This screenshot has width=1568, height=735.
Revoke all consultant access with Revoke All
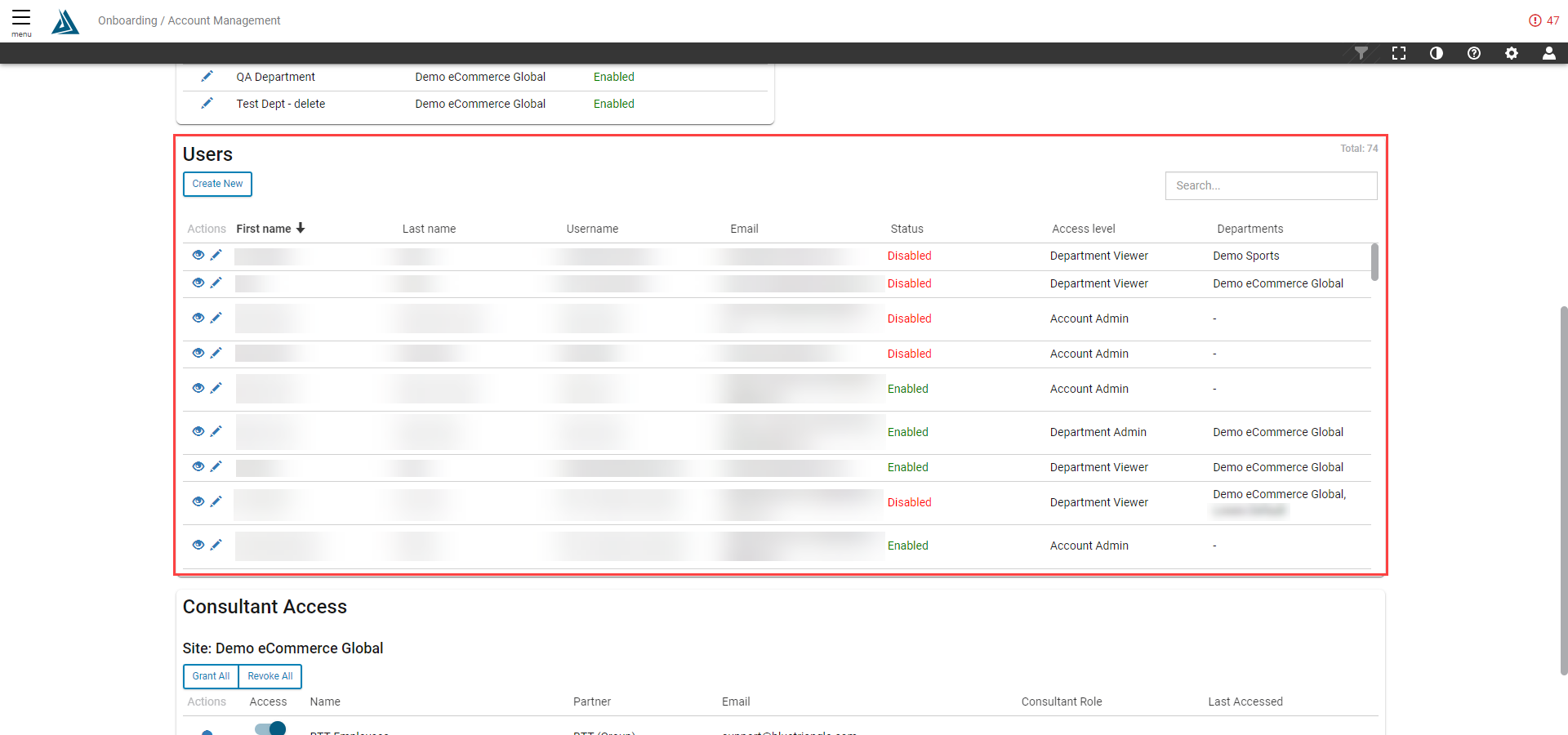pos(269,676)
